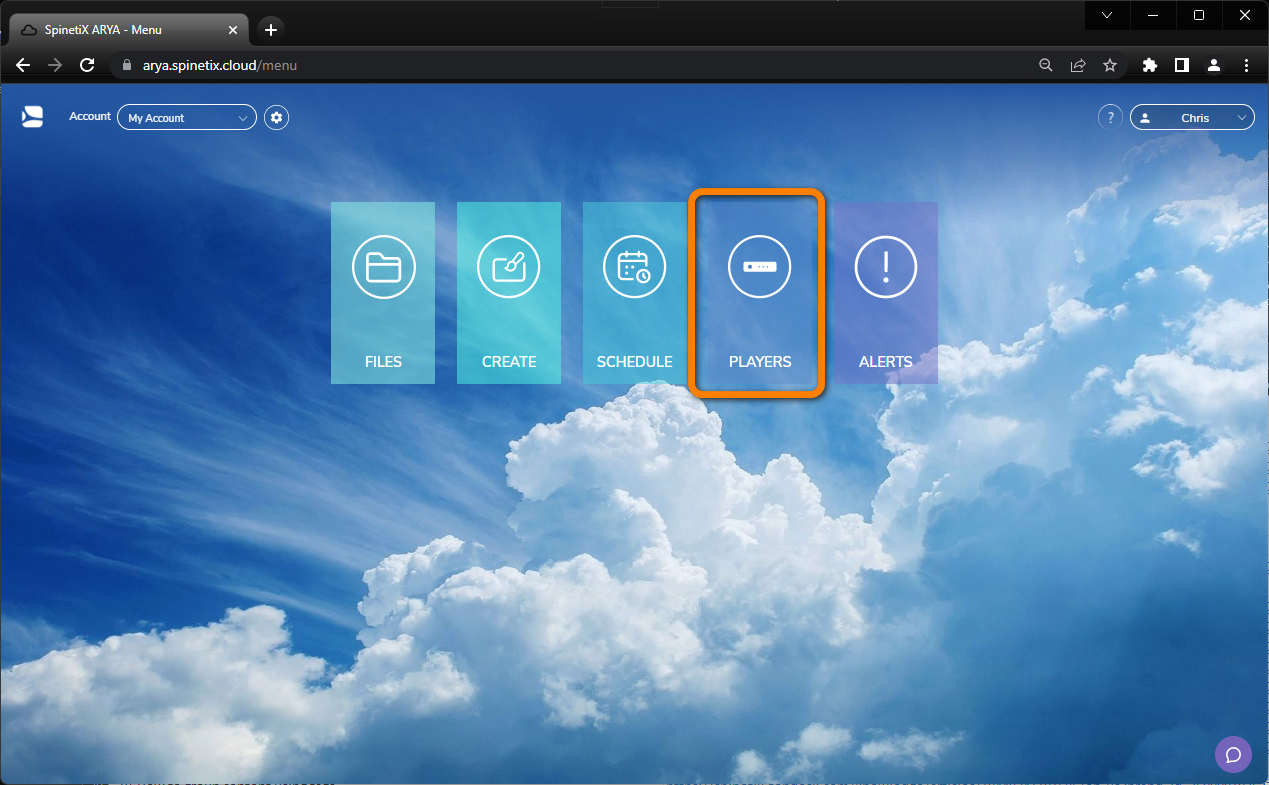Toggle the browser side panel
This screenshot has height=785, width=1269.
(x=1182, y=65)
